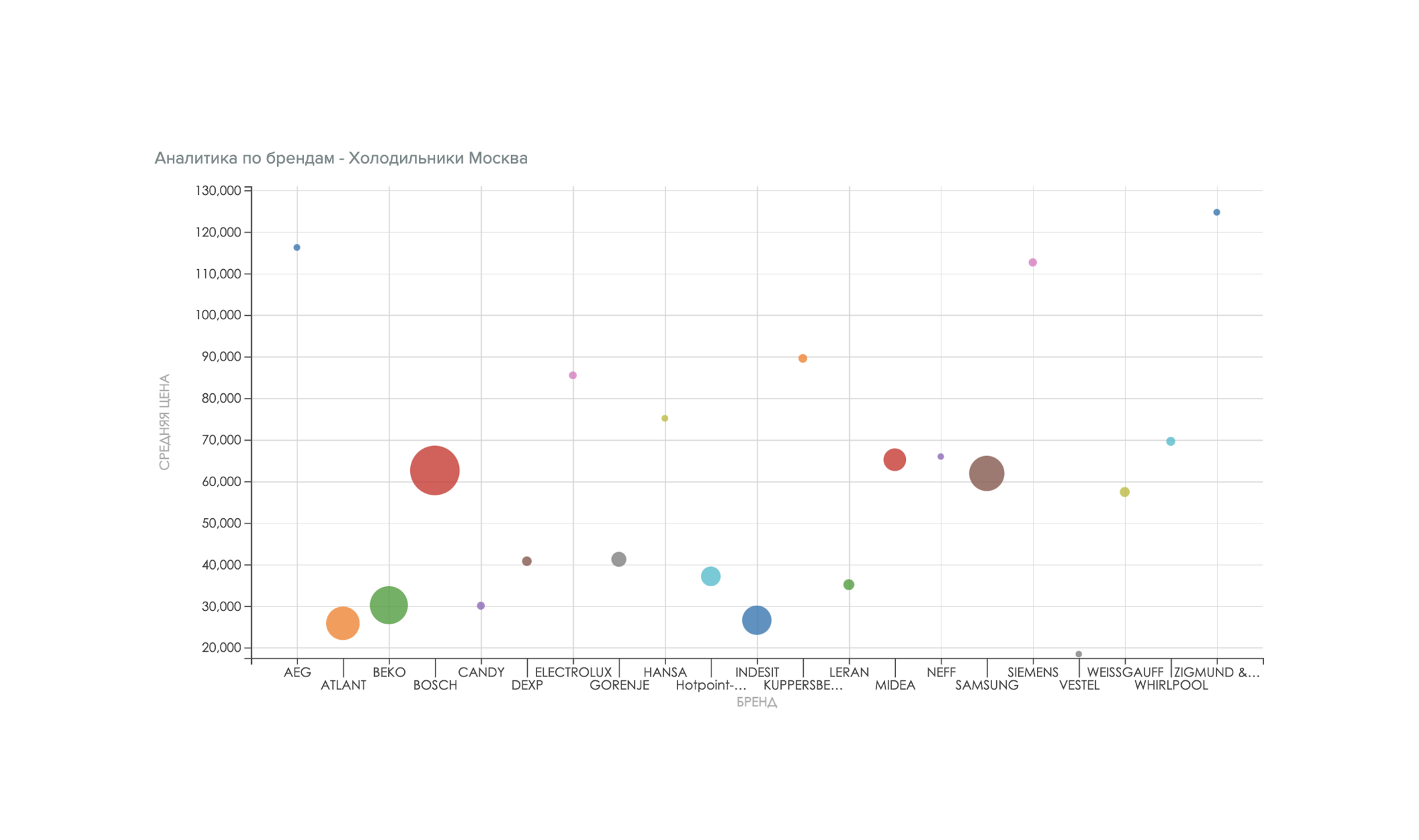Click the ELECTROLUX axis label
Viewport: 1419px width, 840px height.
573,672
